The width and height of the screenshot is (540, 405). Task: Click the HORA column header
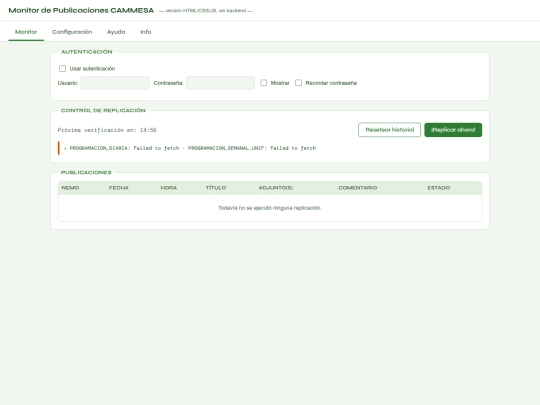click(x=169, y=188)
